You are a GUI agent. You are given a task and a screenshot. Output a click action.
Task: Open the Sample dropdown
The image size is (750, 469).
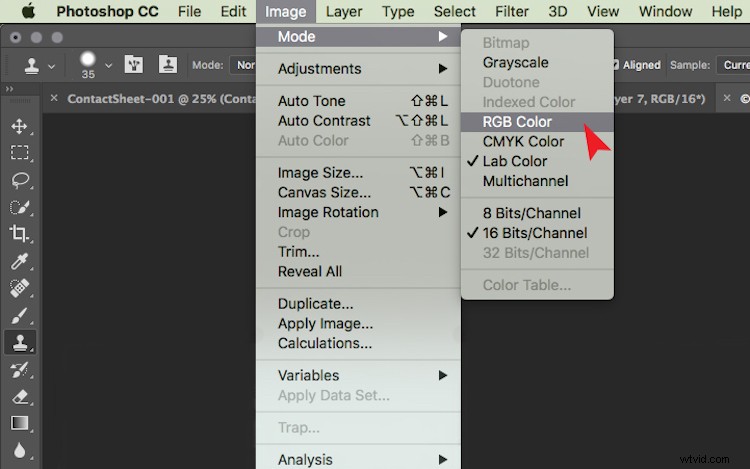[733, 65]
